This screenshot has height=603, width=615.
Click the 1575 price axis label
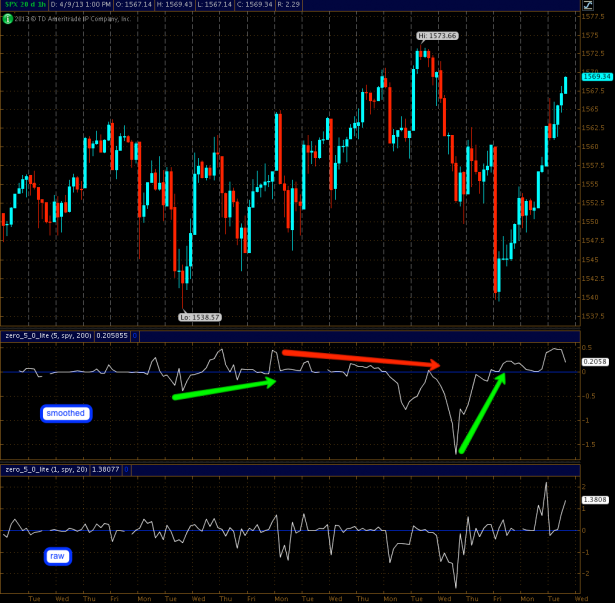pos(590,35)
